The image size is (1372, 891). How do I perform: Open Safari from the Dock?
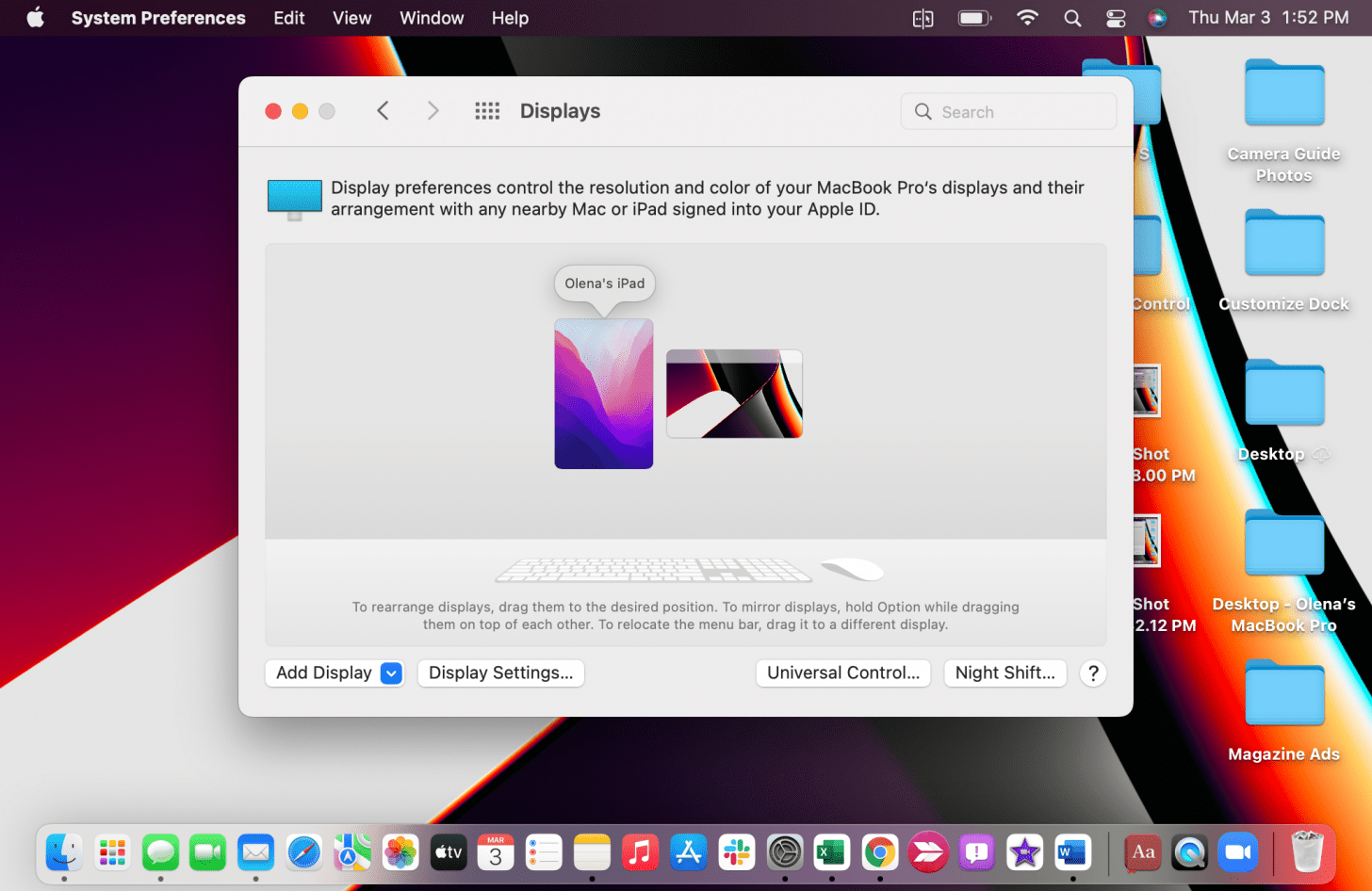(303, 853)
